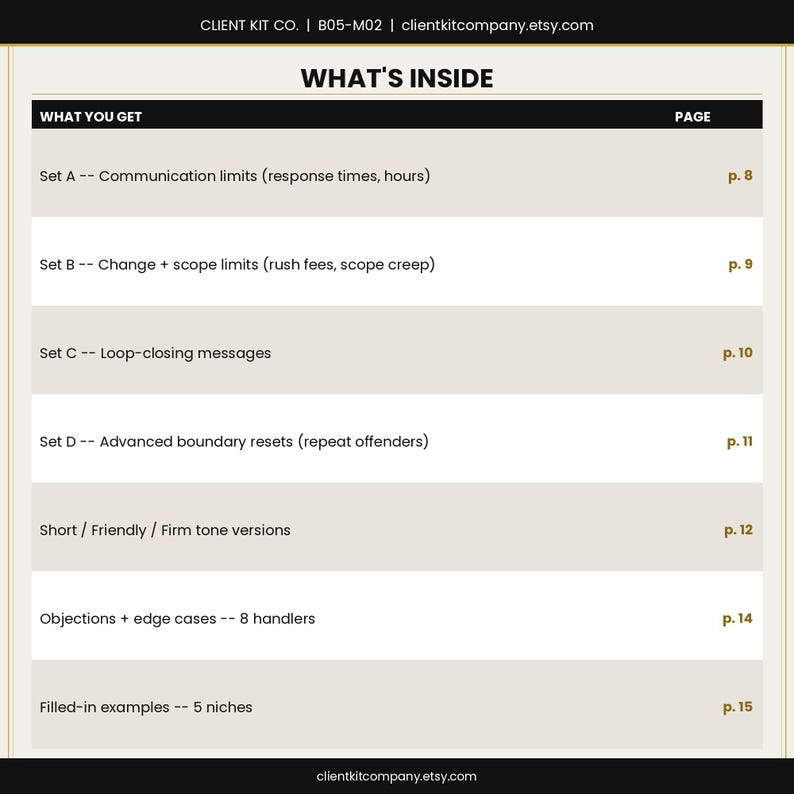Open clientkitcompany.etsy.com link in top banner

pos(497,25)
